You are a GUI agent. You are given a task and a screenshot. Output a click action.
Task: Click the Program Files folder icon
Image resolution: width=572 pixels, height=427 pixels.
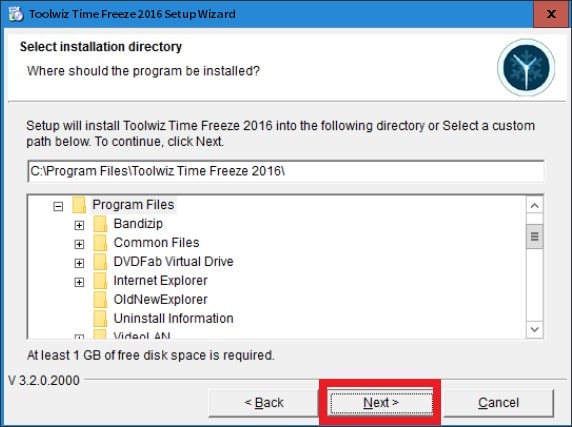pyautogui.click(x=79, y=205)
